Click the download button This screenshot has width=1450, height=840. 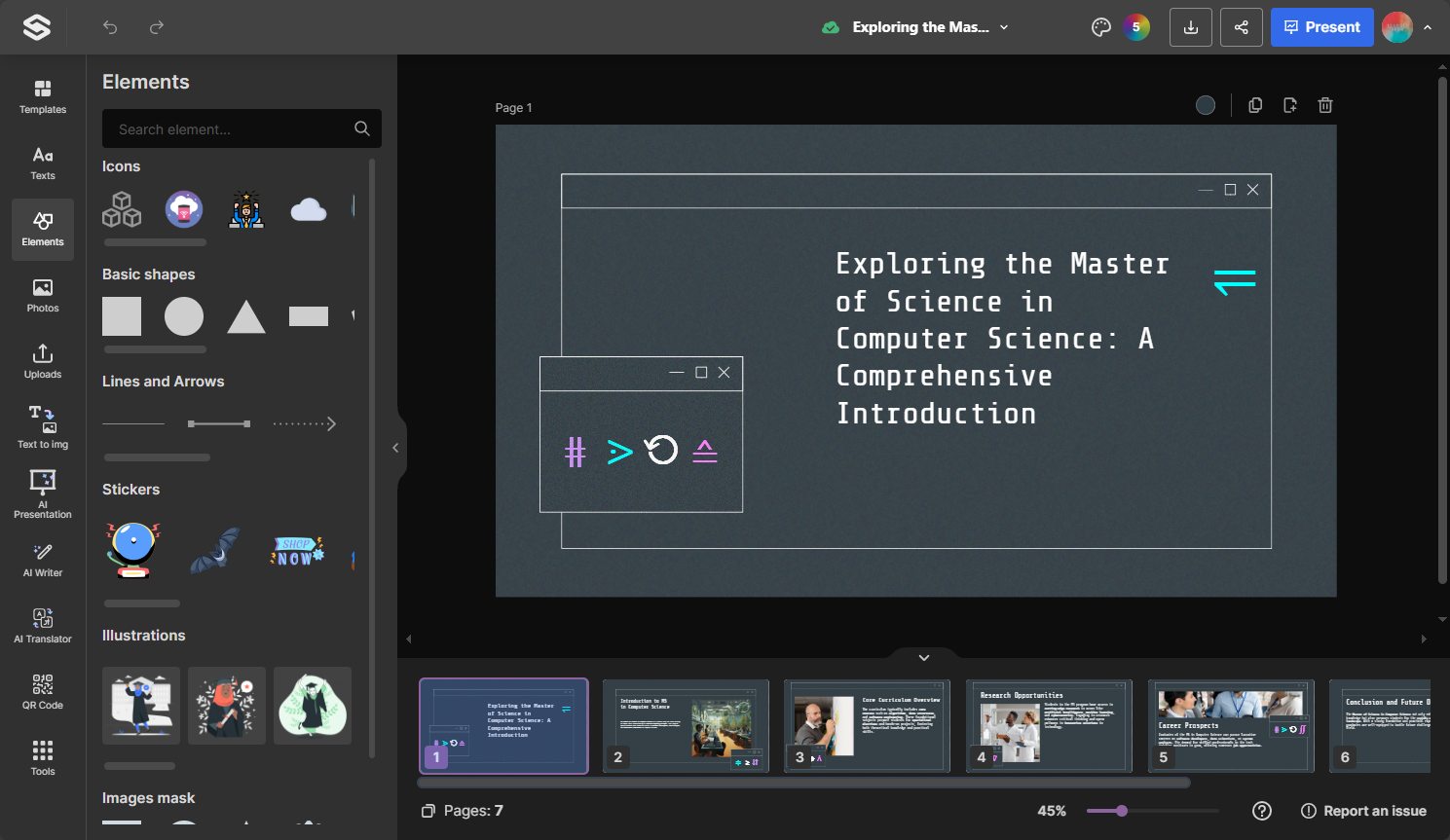coord(1191,27)
